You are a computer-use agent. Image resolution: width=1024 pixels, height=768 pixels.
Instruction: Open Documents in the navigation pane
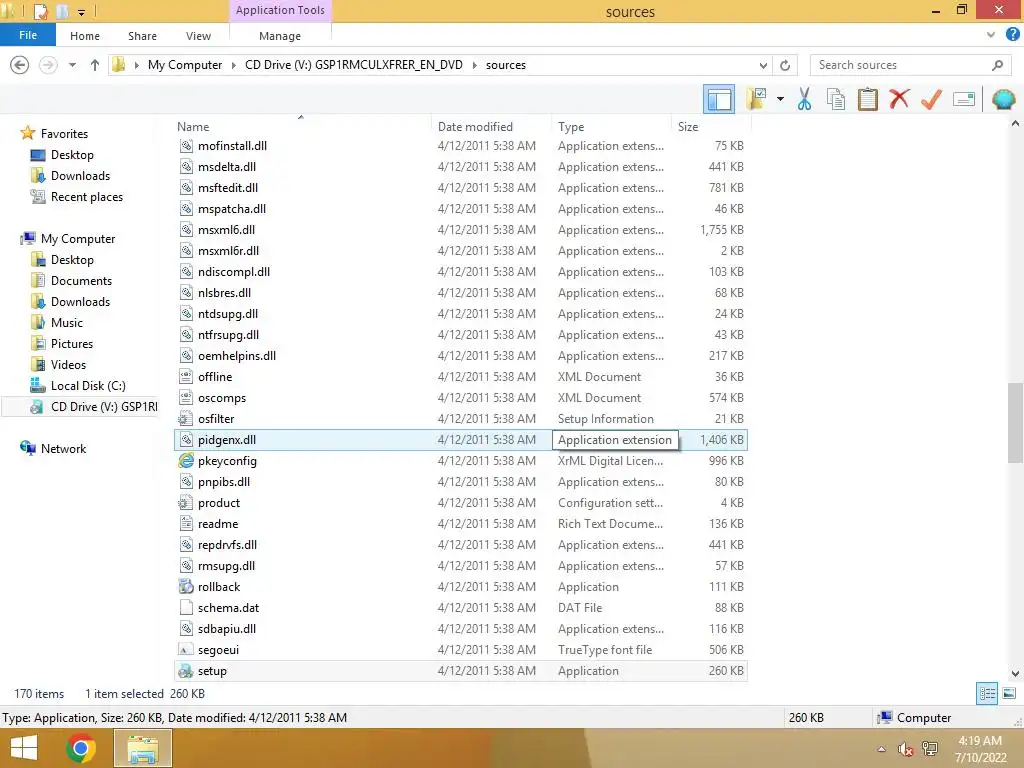click(82, 281)
